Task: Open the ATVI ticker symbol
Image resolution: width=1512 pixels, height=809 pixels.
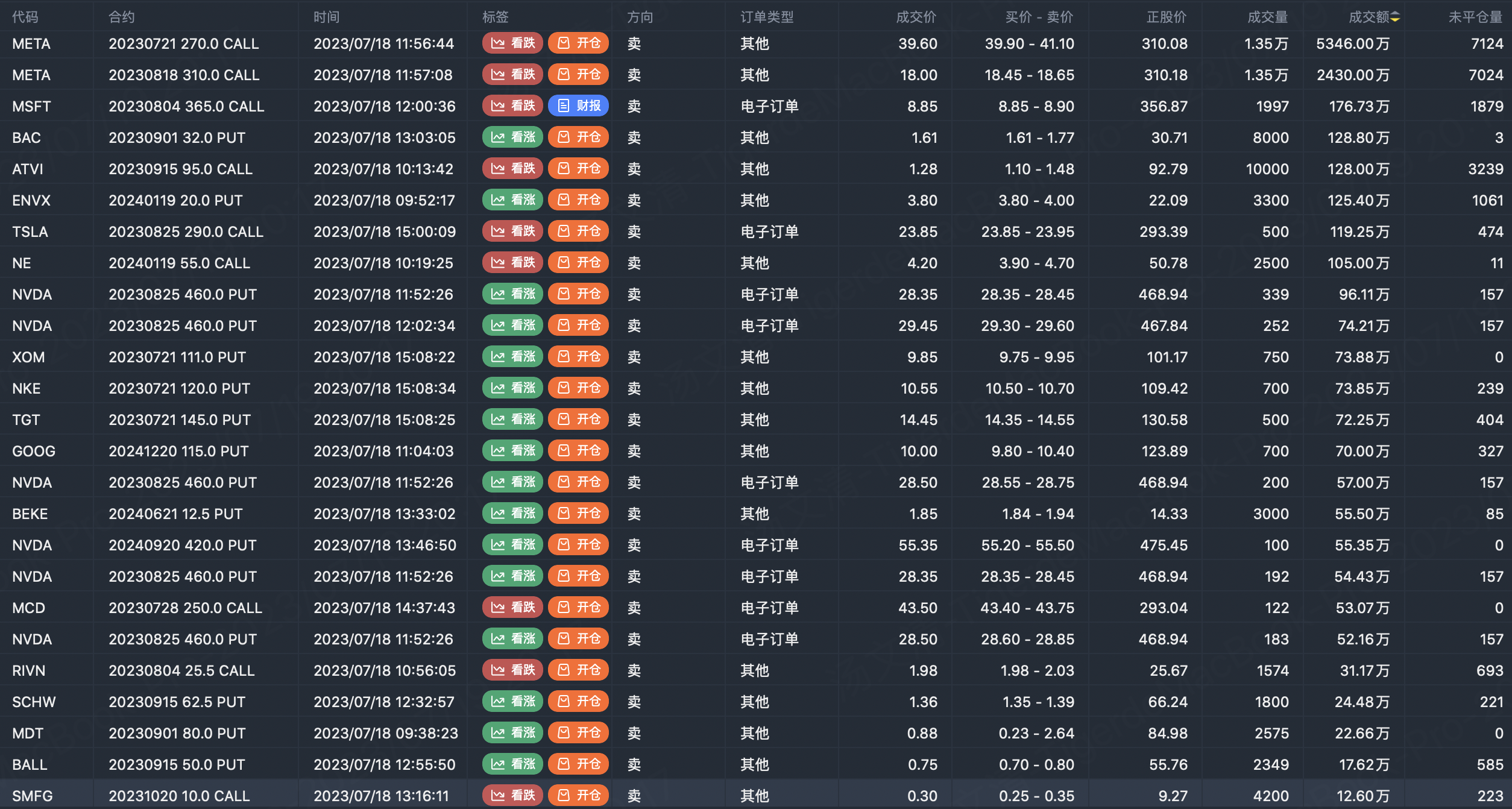Action: (x=28, y=169)
